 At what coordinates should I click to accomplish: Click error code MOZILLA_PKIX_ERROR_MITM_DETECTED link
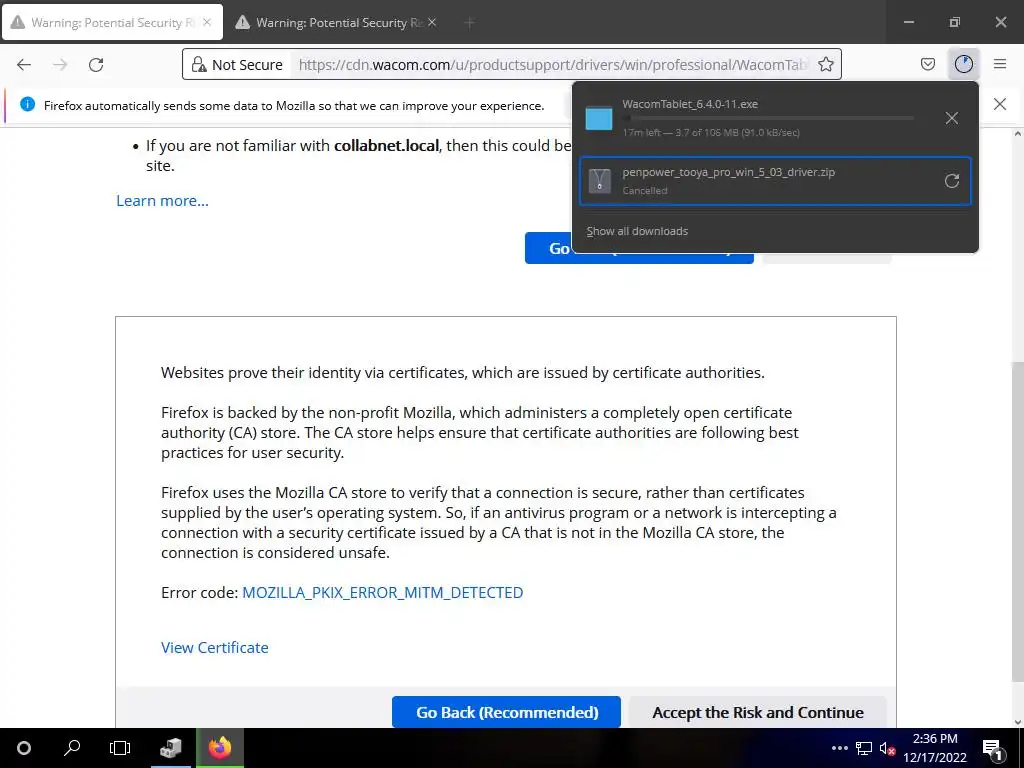(x=383, y=592)
